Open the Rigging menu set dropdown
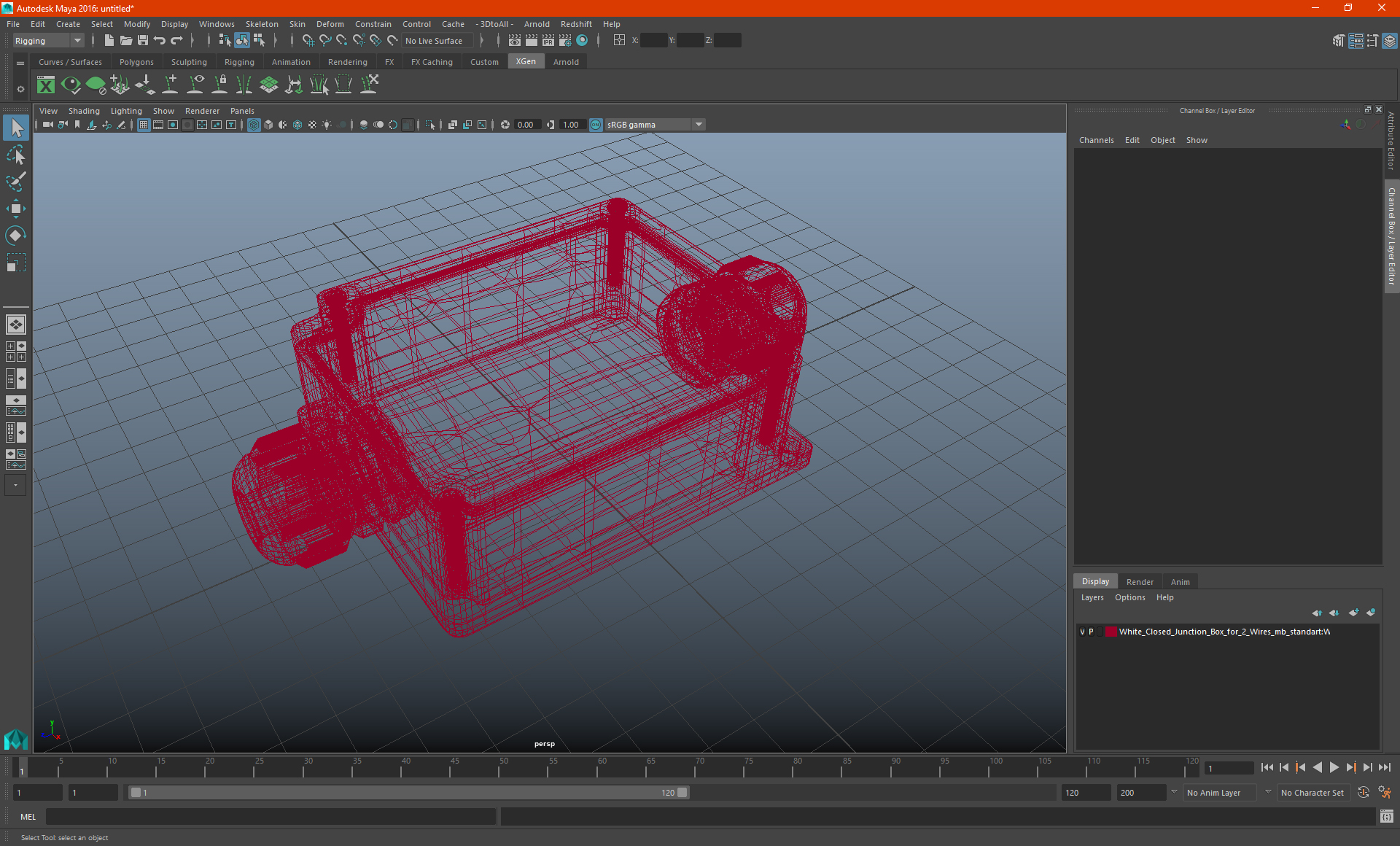1400x846 pixels. pos(48,41)
